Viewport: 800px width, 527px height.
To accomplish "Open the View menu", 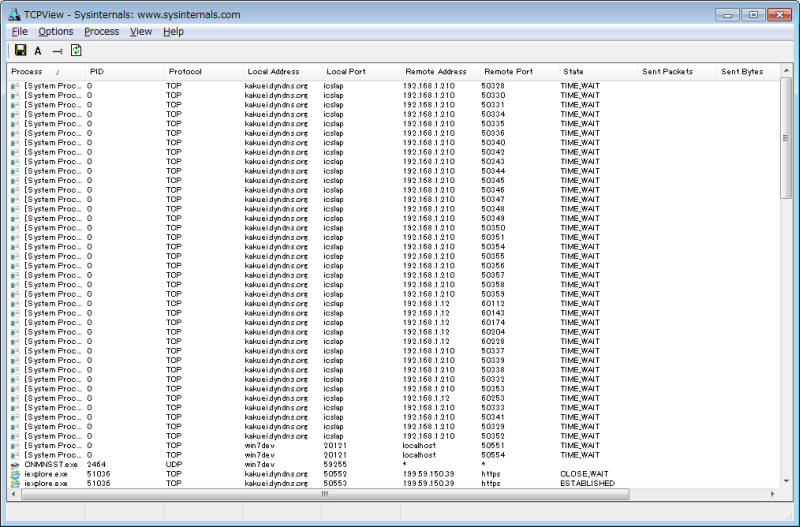I will 141,31.
